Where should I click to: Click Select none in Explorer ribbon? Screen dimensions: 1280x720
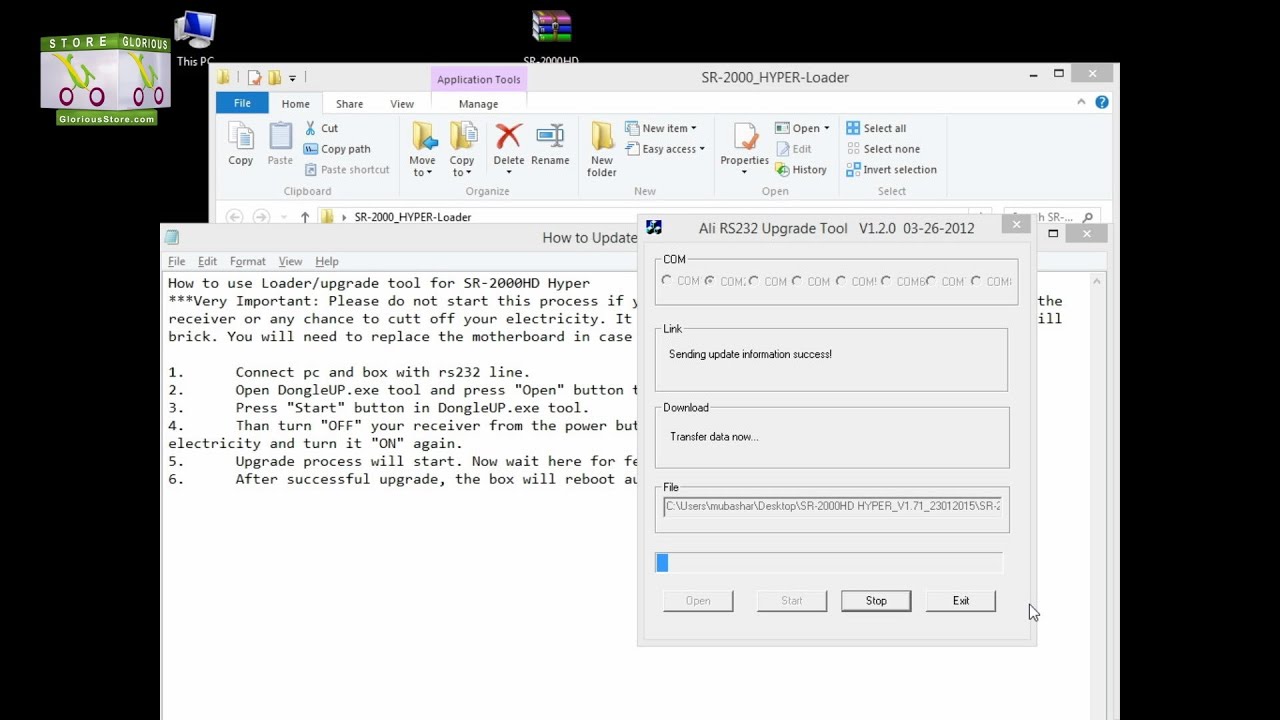point(882,149)
